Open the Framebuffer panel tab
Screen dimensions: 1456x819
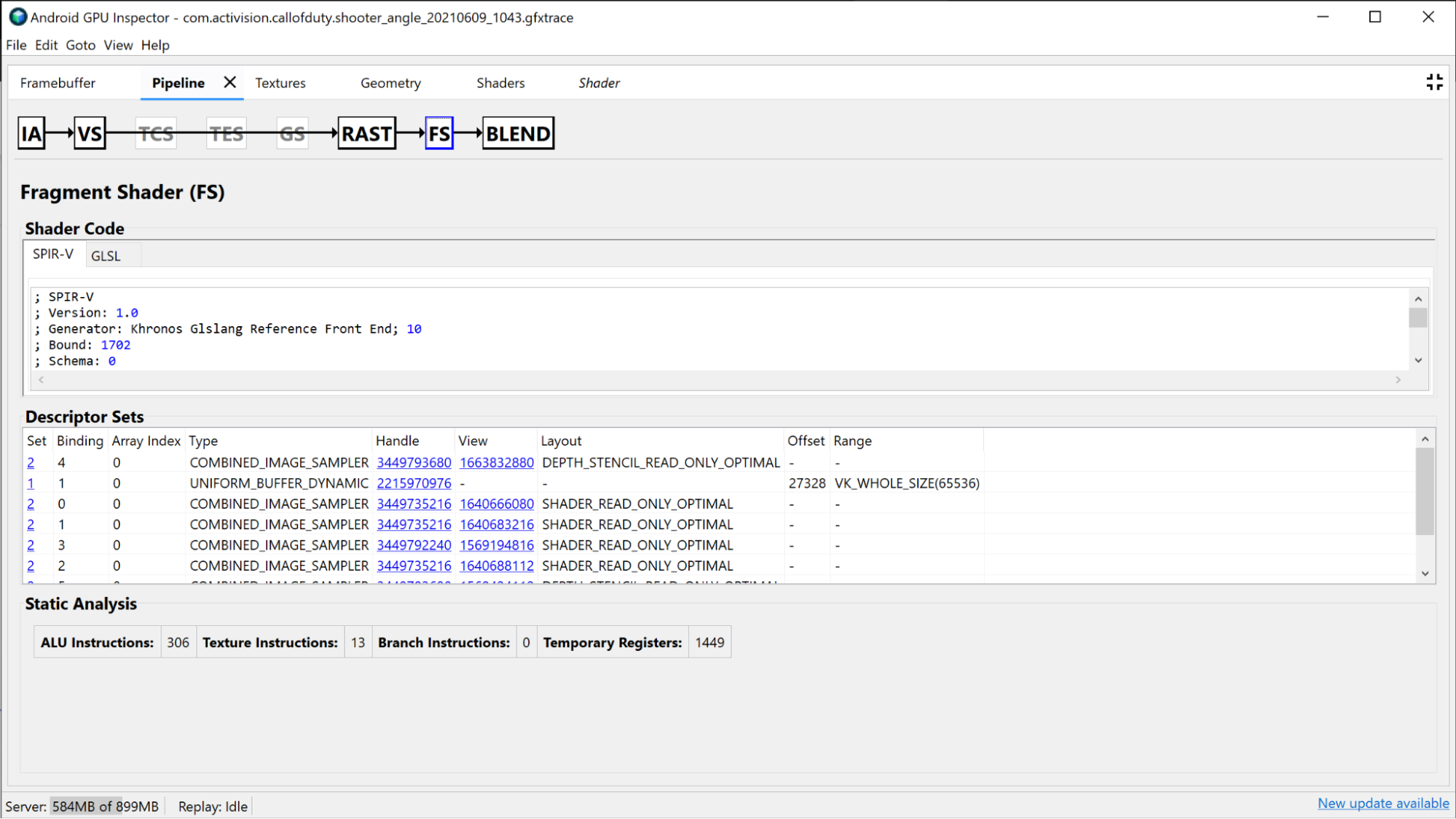coord(56,82)
